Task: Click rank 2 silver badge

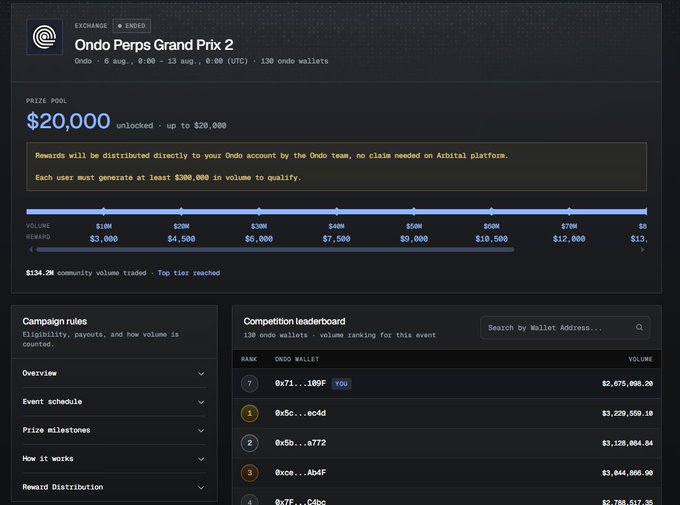Action: click(x=249, y=443)
